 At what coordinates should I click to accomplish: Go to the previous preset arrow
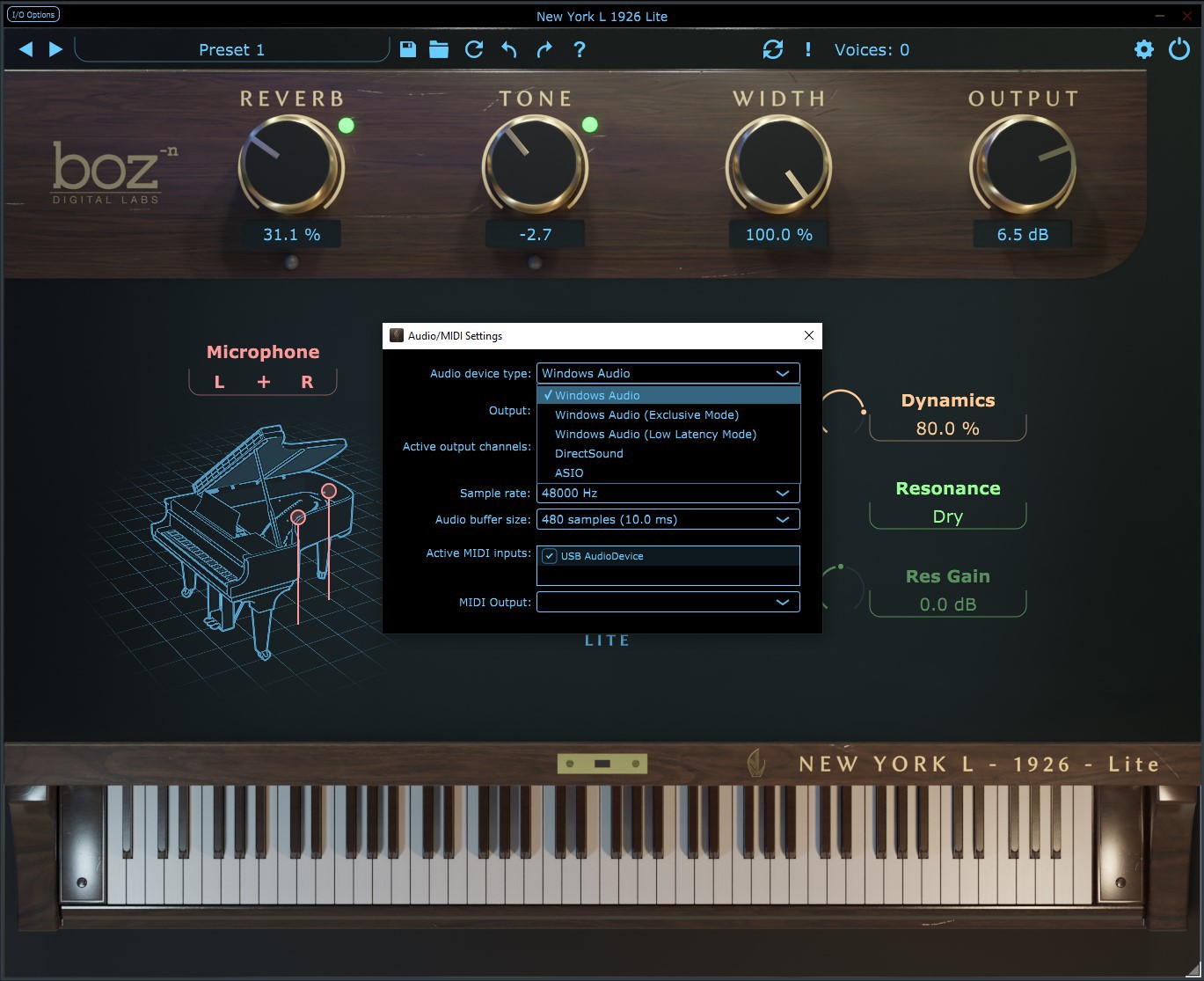26,49
